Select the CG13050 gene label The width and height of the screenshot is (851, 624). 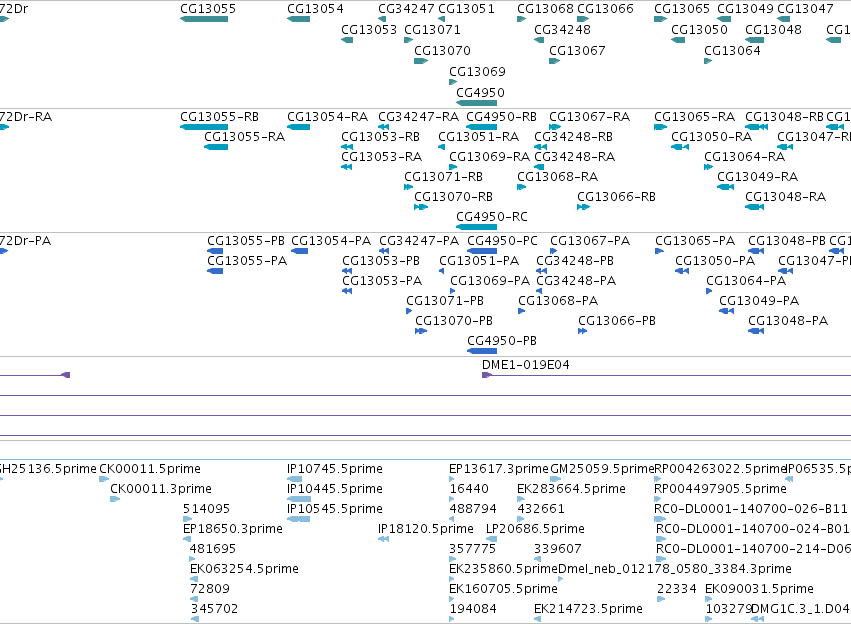click(700, 30)
